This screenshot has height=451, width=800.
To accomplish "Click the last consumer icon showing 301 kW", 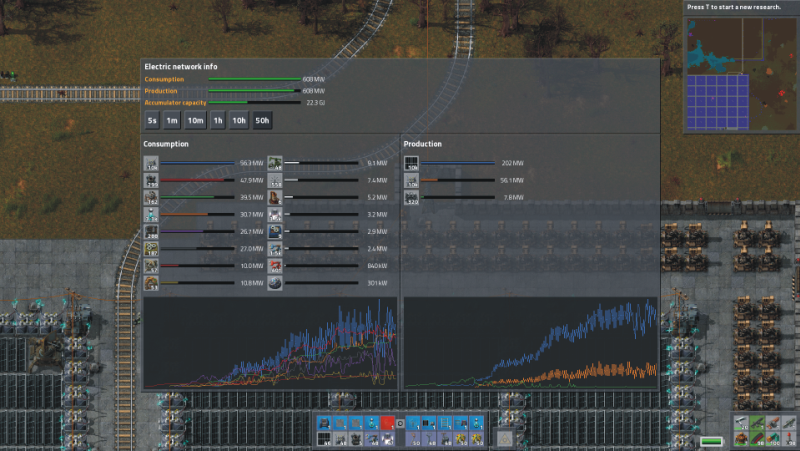I will pos(275,284).
